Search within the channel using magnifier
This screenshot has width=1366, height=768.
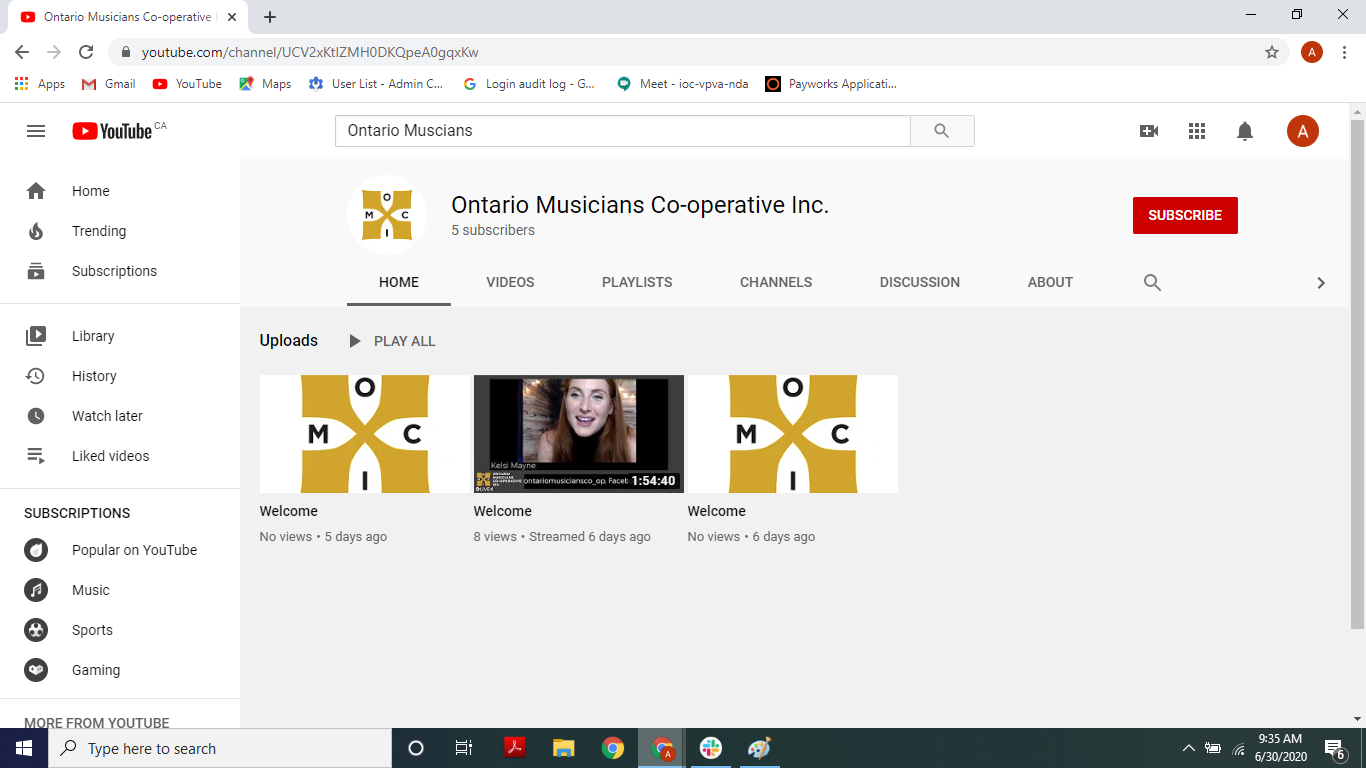pos(1152,283)
